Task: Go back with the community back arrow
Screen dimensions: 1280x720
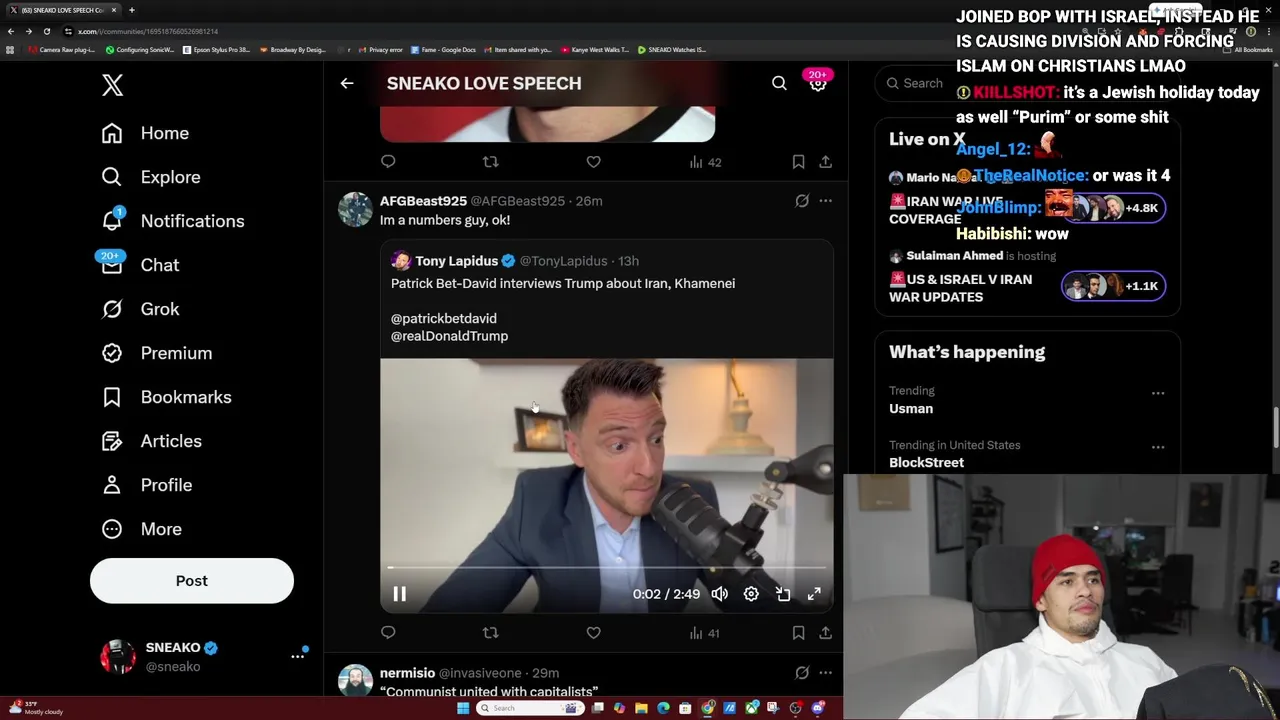Action: pos(347,83)
